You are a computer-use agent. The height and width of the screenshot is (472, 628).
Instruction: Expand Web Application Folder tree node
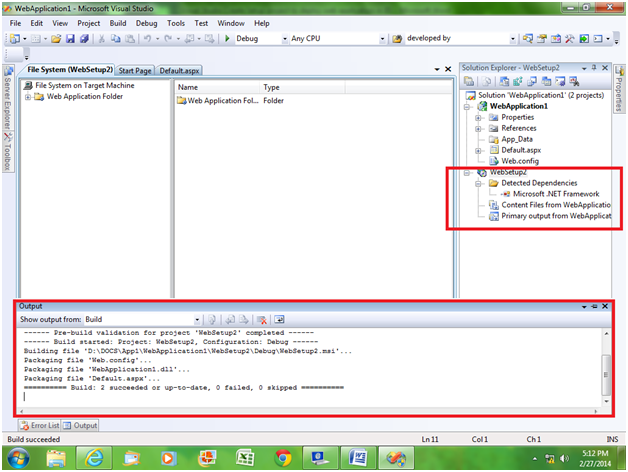click(x=28, y=97)
